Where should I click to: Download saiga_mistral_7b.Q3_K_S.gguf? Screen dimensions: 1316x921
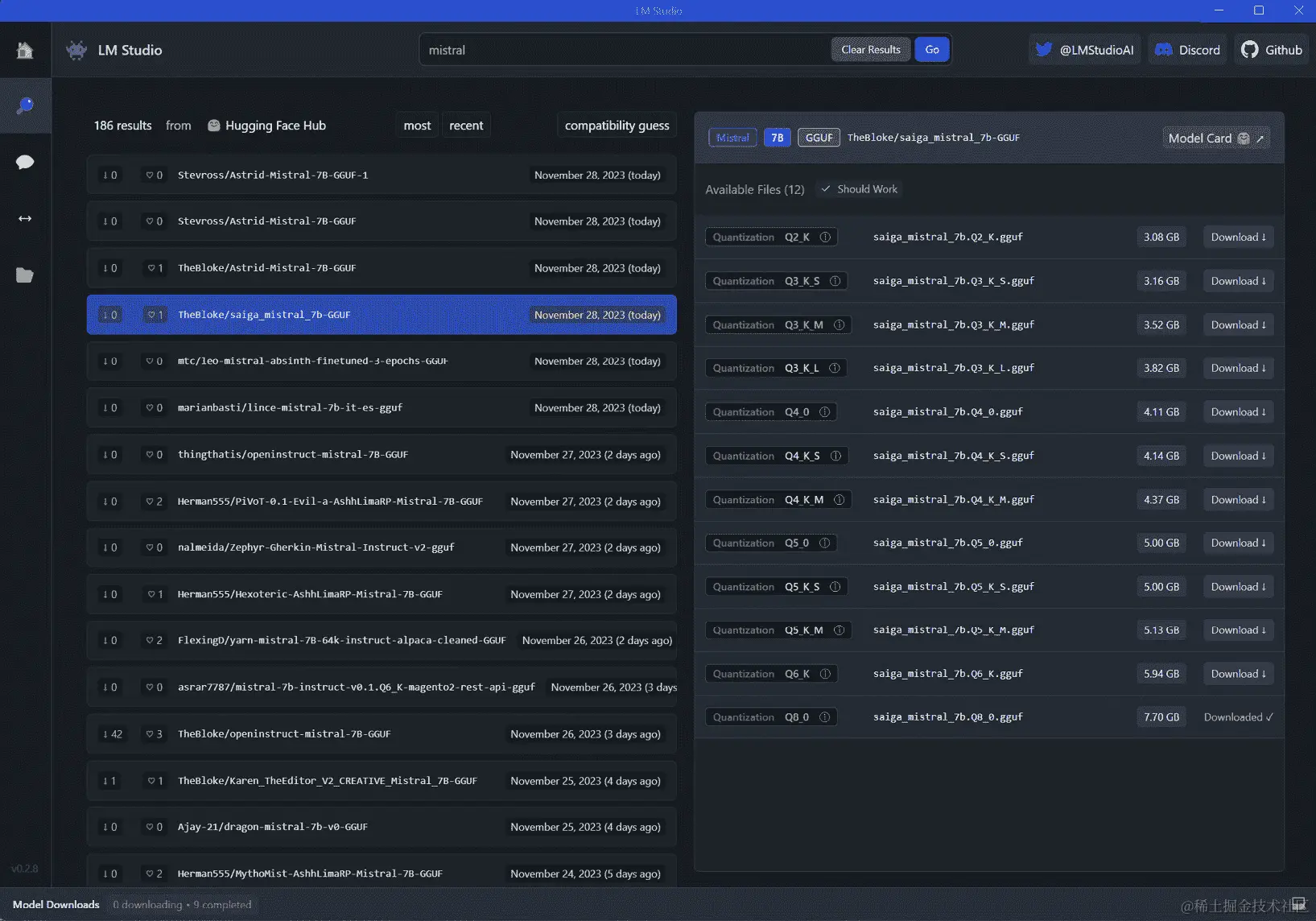point(1239,281)
